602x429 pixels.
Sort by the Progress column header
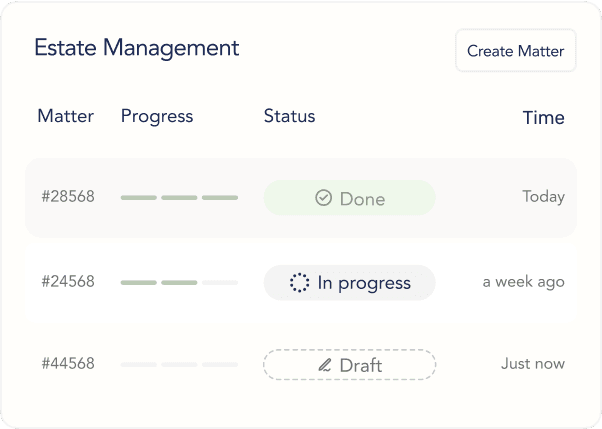coord(157,116)
